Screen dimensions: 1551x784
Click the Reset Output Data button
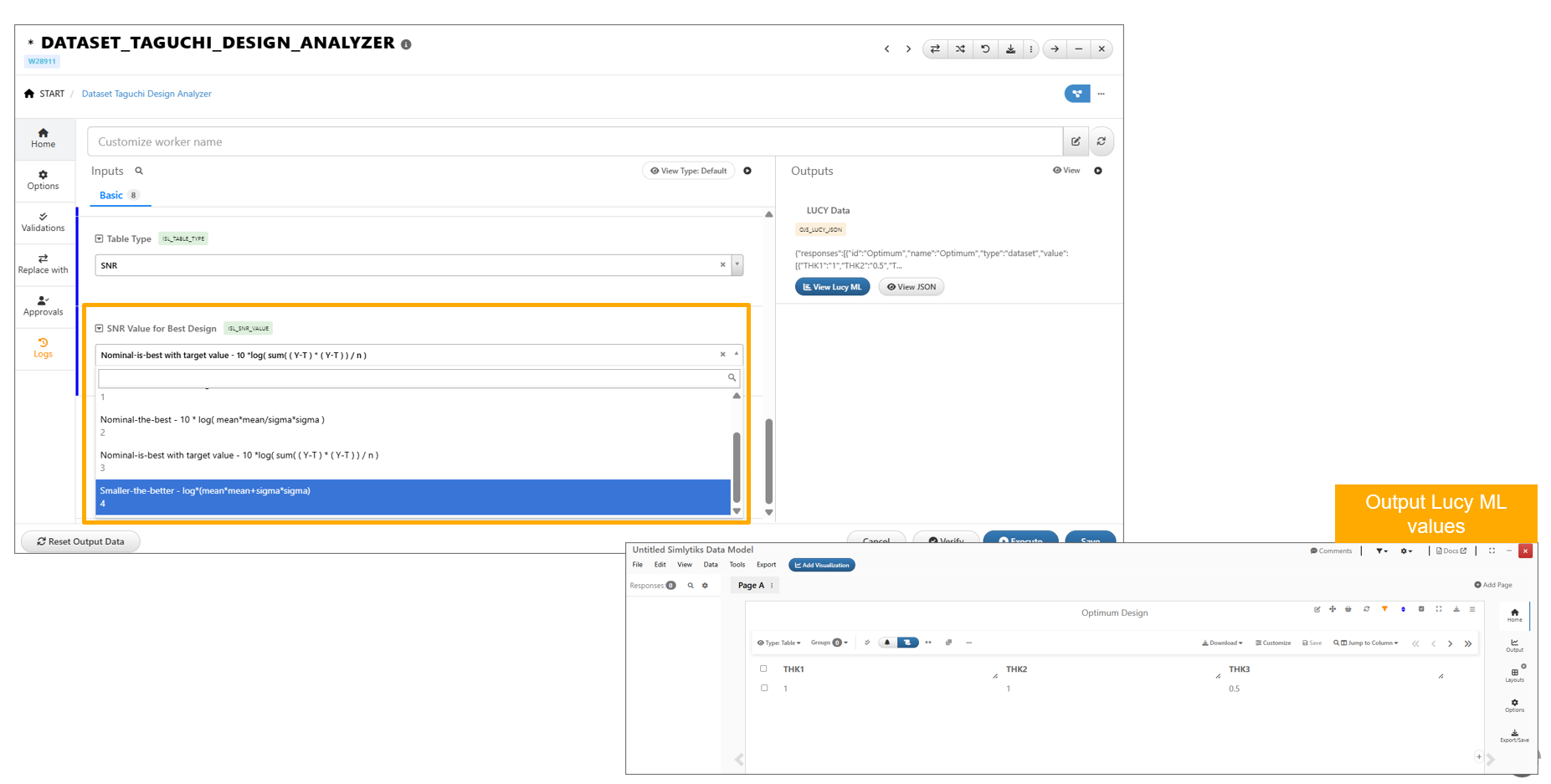80,541
